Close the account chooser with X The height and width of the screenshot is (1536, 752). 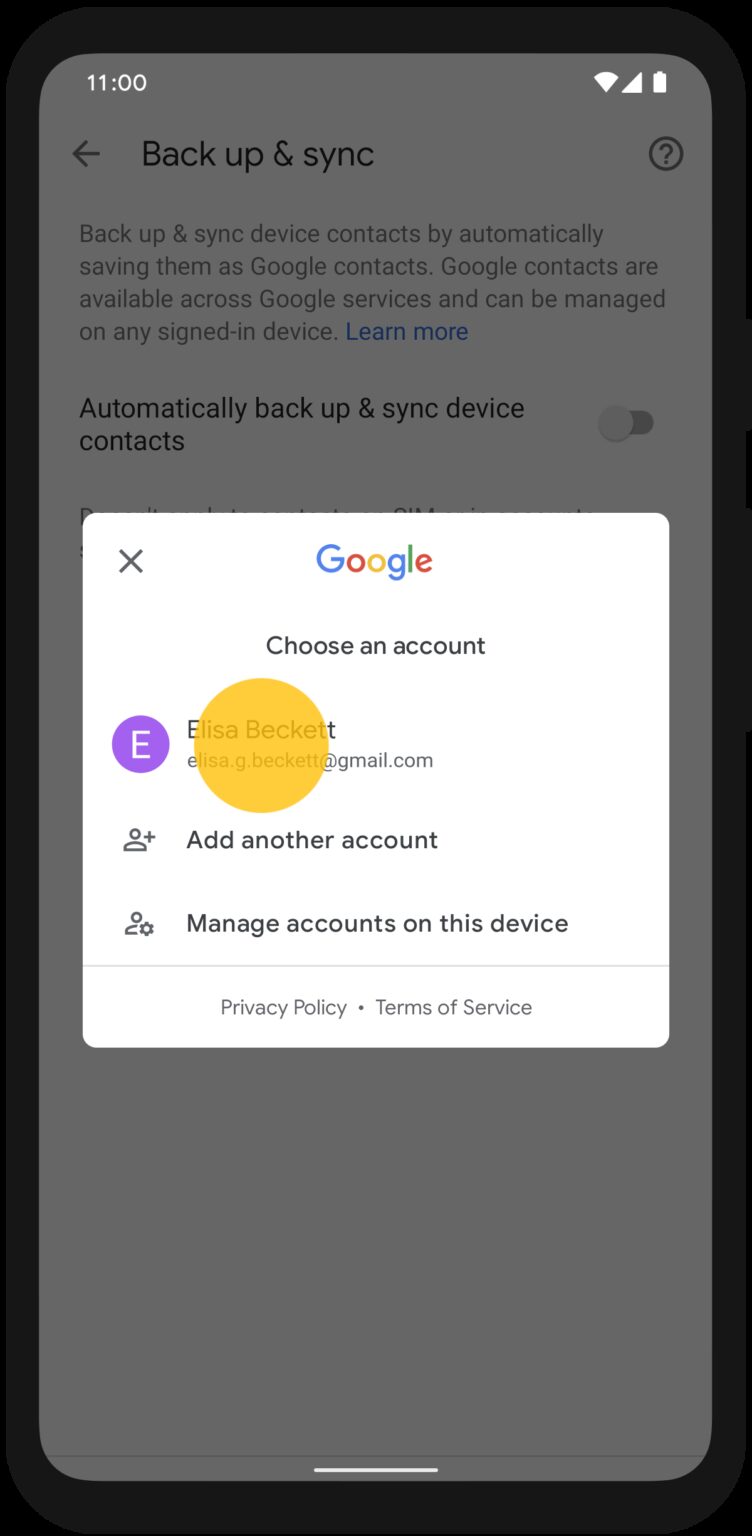point(131,561)
